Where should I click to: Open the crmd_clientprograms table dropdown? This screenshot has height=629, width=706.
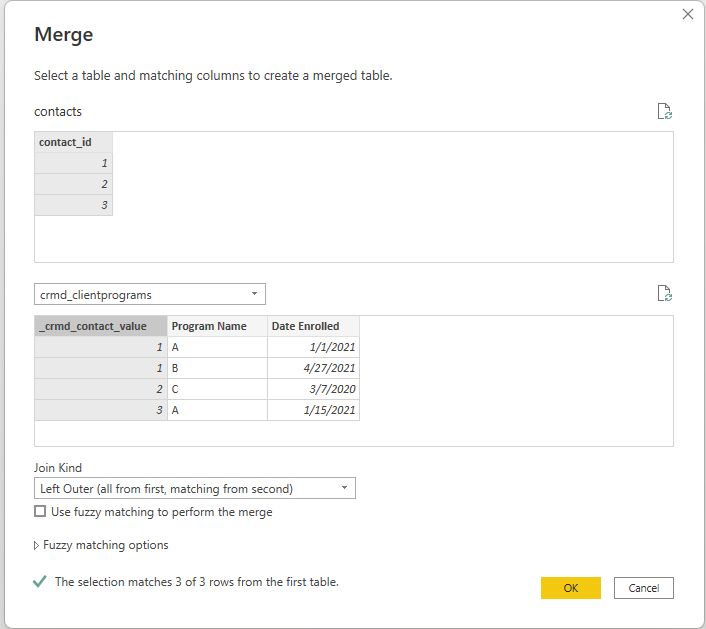[150, 294]
